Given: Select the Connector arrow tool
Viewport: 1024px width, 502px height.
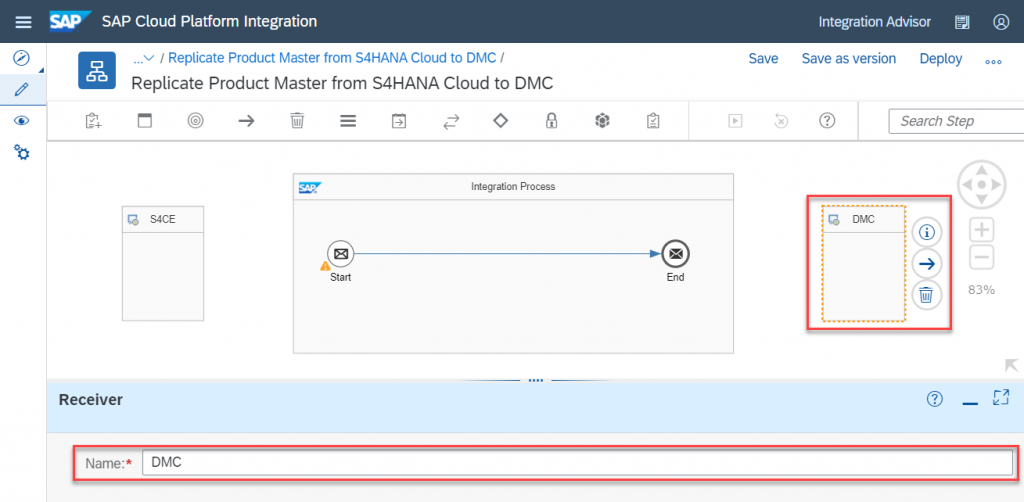Looking at the screenshot, I should 246,121.
